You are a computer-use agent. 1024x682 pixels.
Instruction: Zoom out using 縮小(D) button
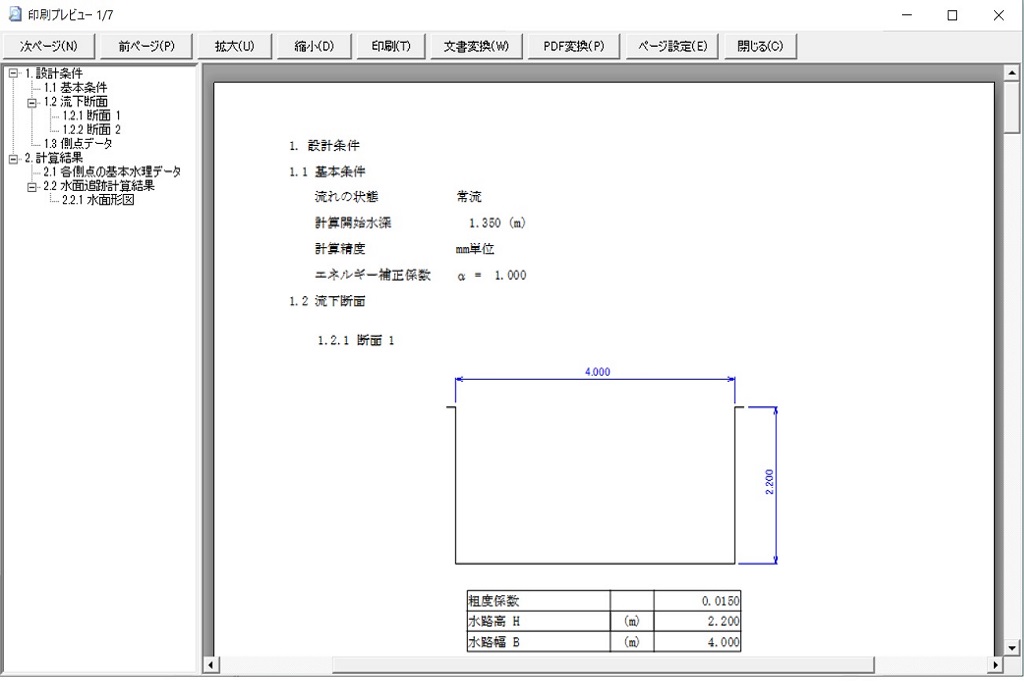[314, 46]
